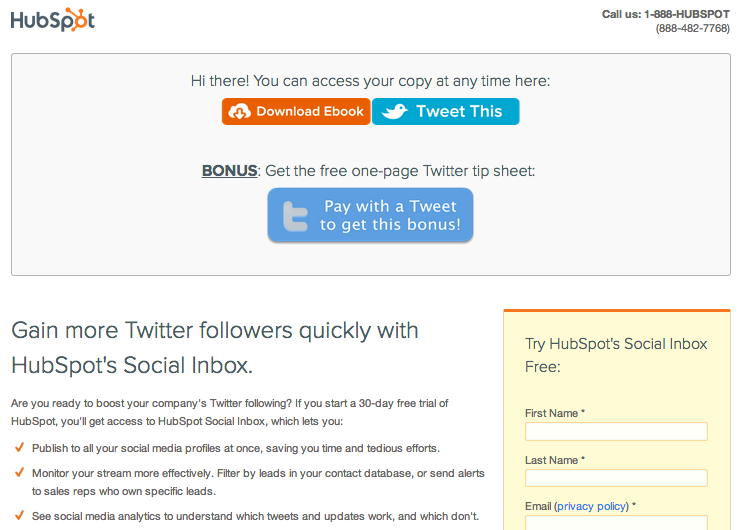Image resolution: width=746 pixels, height=530 pixels.
Task: Click the orange checkmark beside Publish to all profiles
Action: [x=20, y=447]
